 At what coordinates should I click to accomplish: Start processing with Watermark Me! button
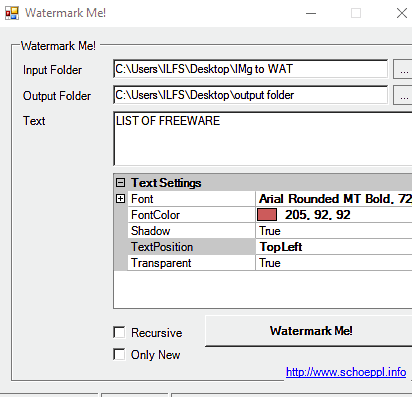pos(309,331)
